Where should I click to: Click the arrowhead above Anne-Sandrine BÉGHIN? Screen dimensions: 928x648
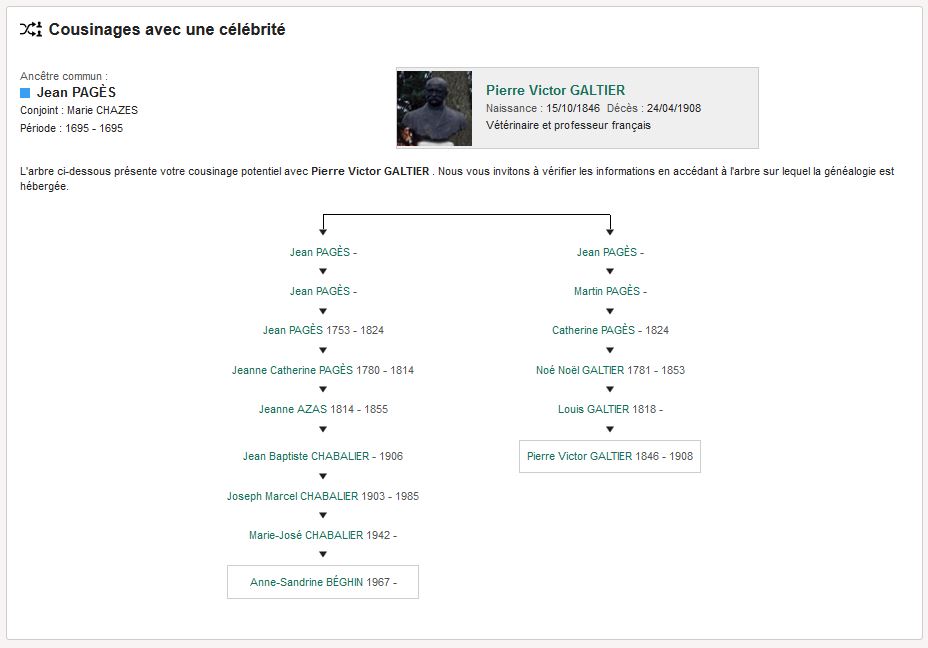click(323, 555)
